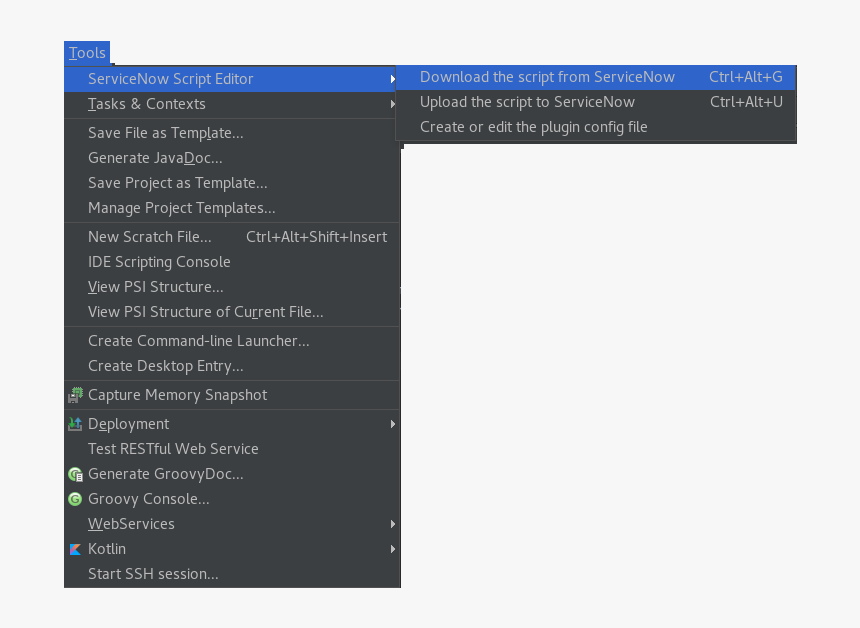
Task: Select View PSI Structure
Action: click(232, 287)
